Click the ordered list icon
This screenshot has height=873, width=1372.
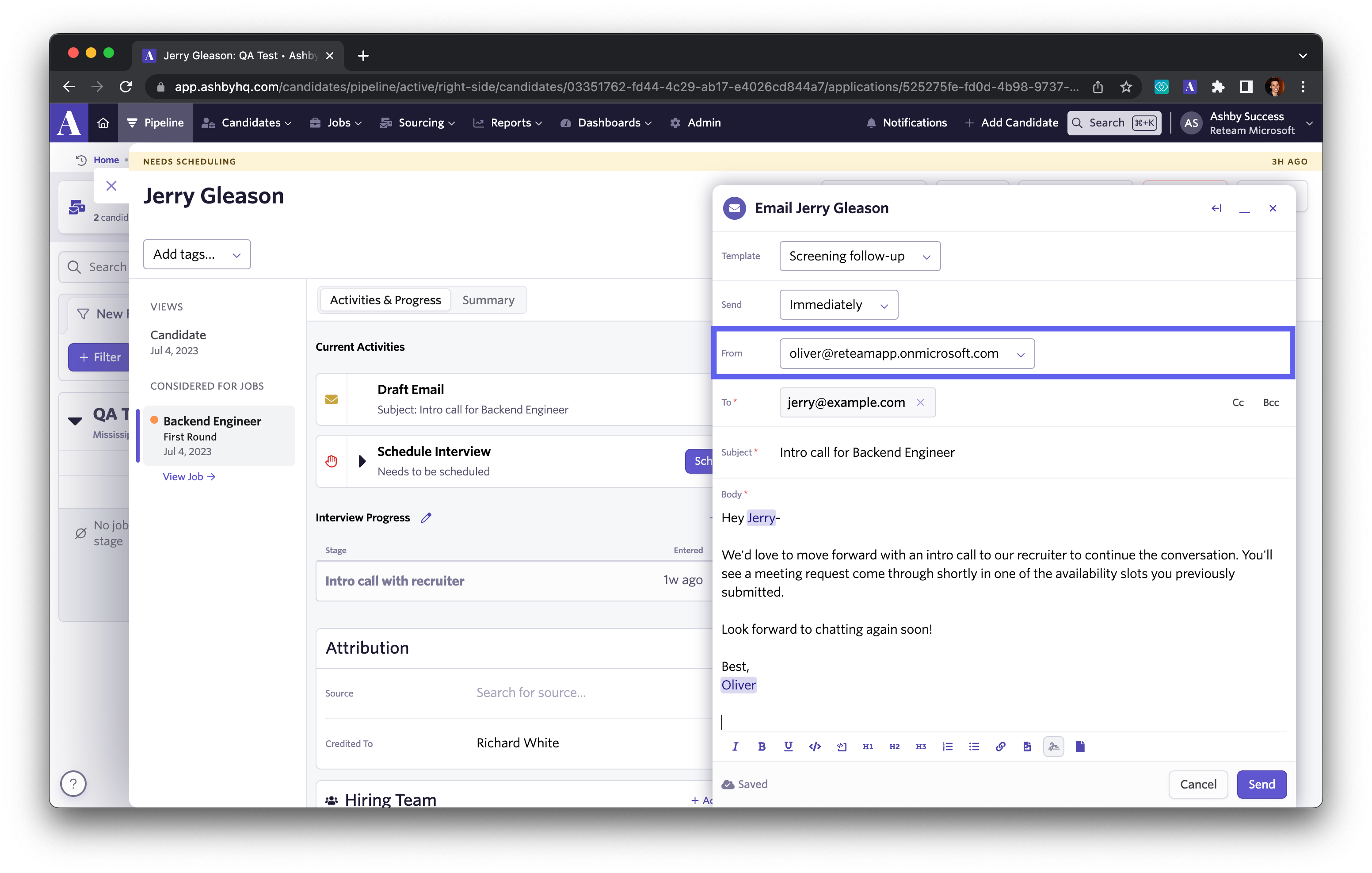947,746
